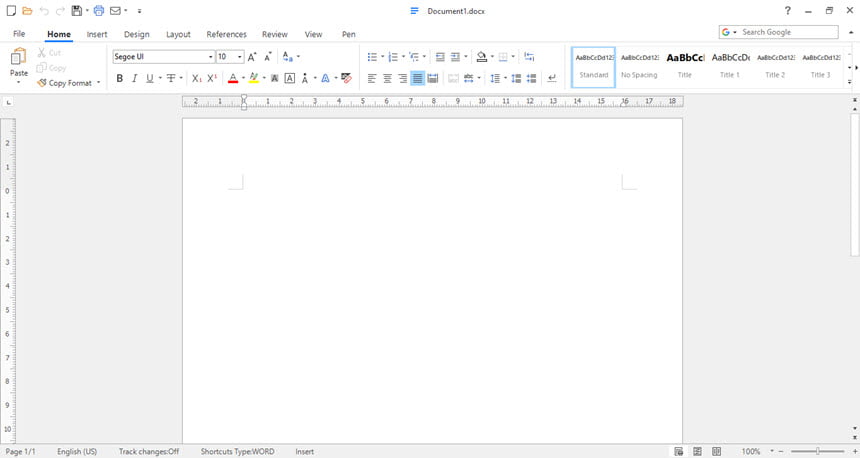Open the Paste options dropdown arrow
The image size is (860, 458).
(18, 83)
